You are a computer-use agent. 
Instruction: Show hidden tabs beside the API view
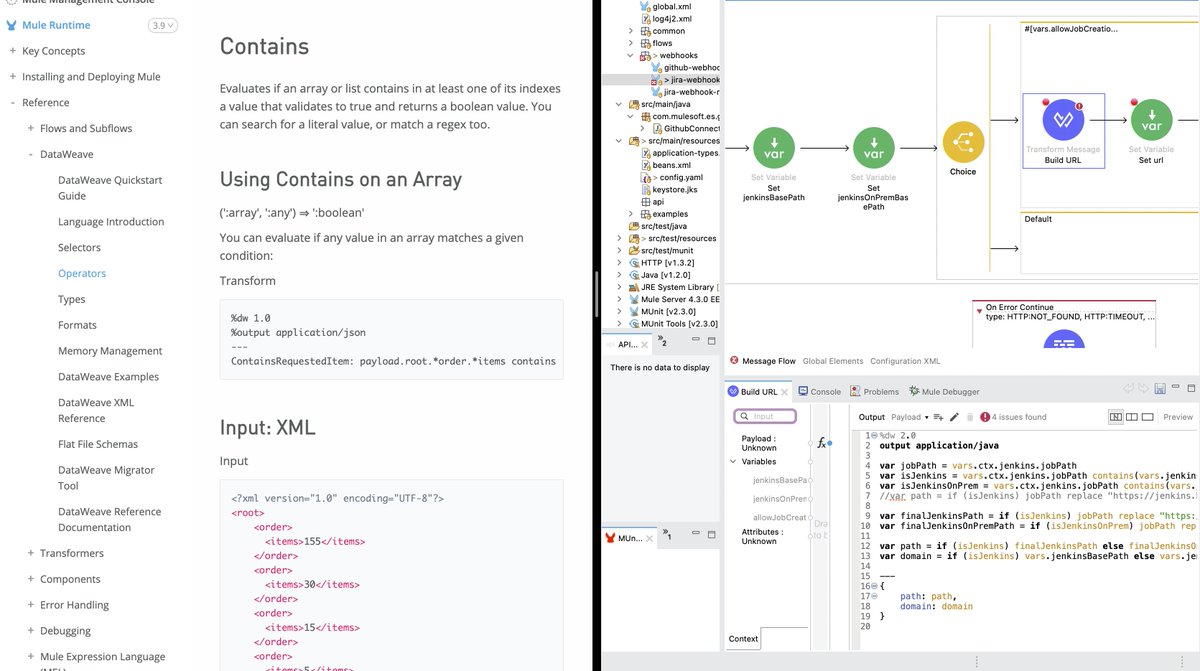coord(662,341)
